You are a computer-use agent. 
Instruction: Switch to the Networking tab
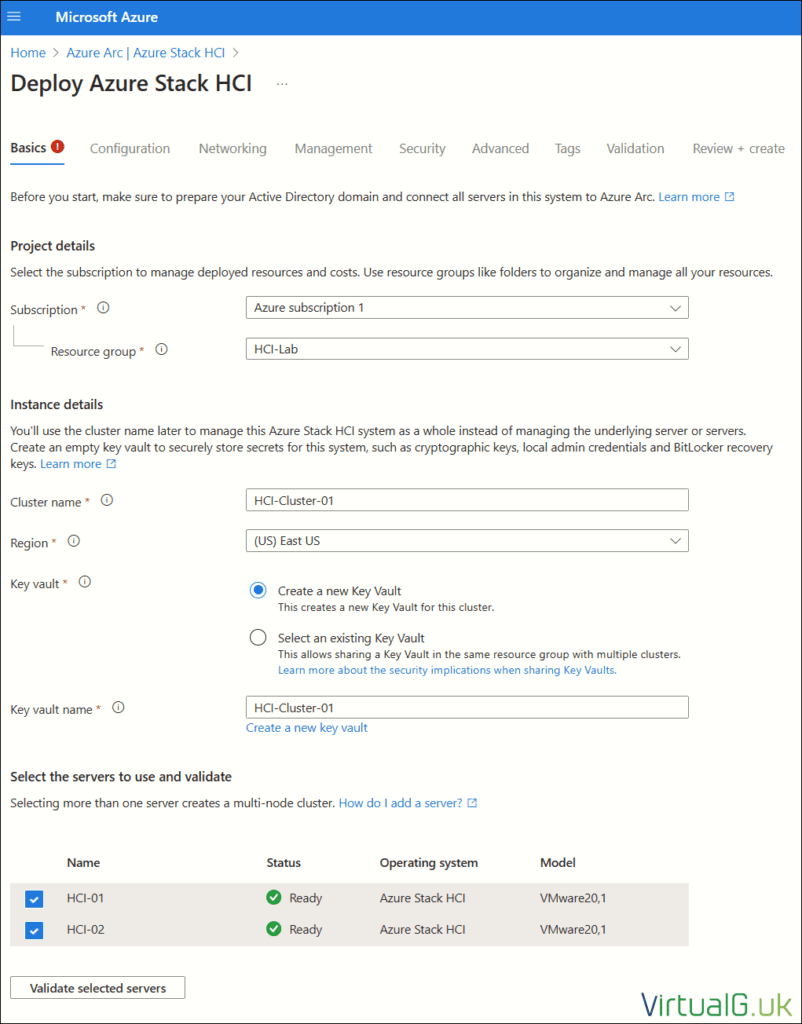point(233,149)
